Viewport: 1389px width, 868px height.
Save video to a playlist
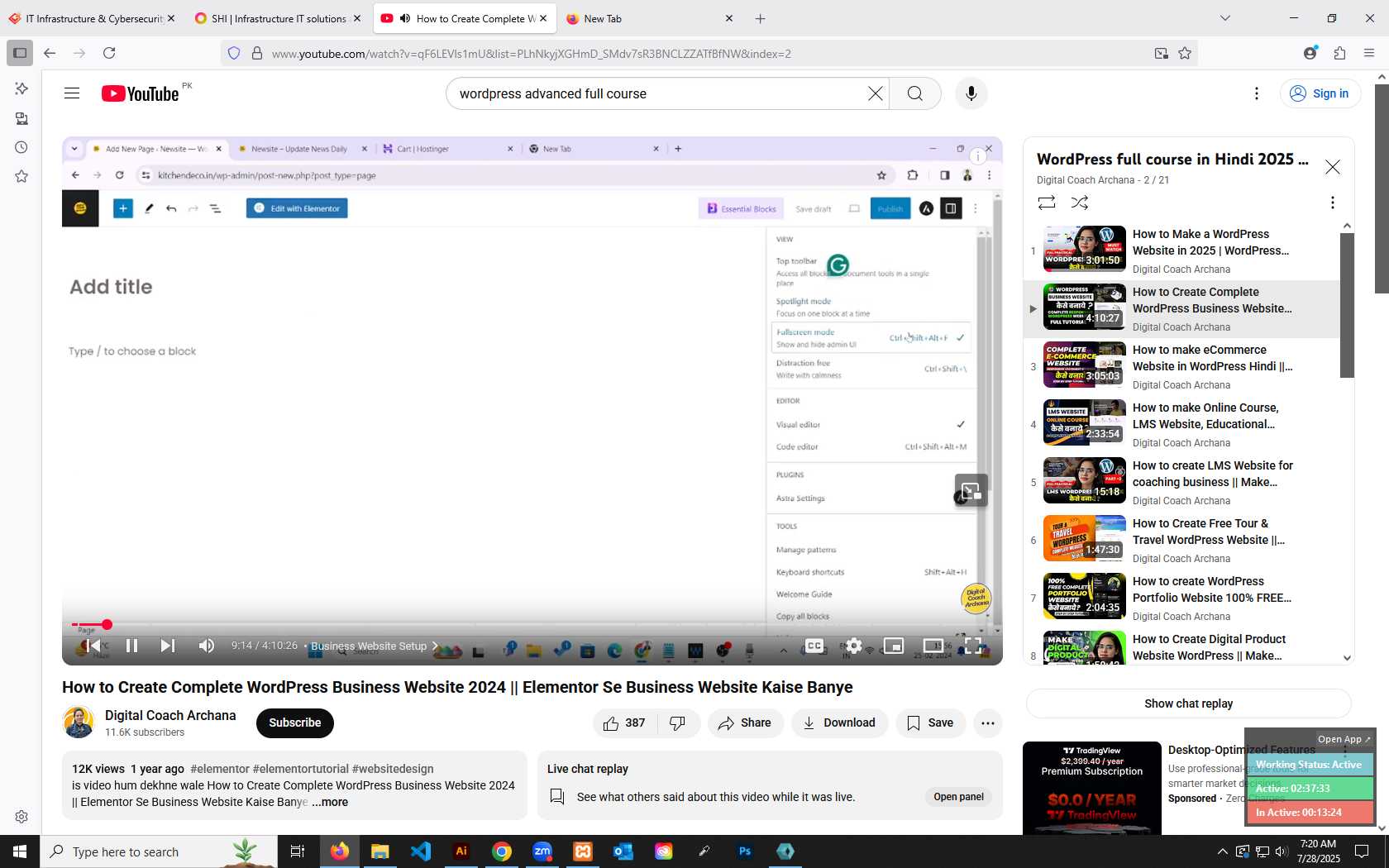point(930,723)
